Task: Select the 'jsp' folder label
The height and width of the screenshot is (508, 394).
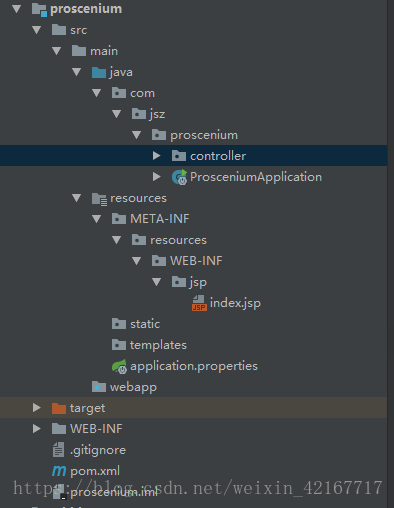Action: [198, 283]
